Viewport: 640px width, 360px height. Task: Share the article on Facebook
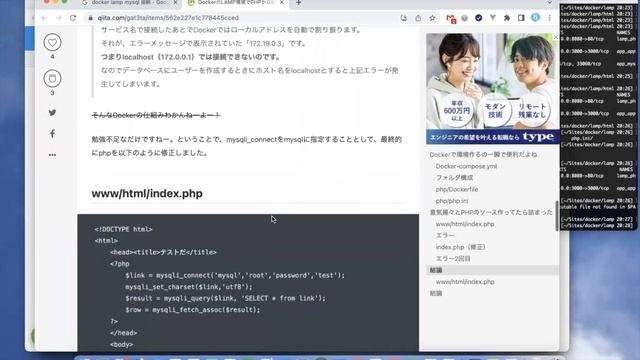[52, 134]
